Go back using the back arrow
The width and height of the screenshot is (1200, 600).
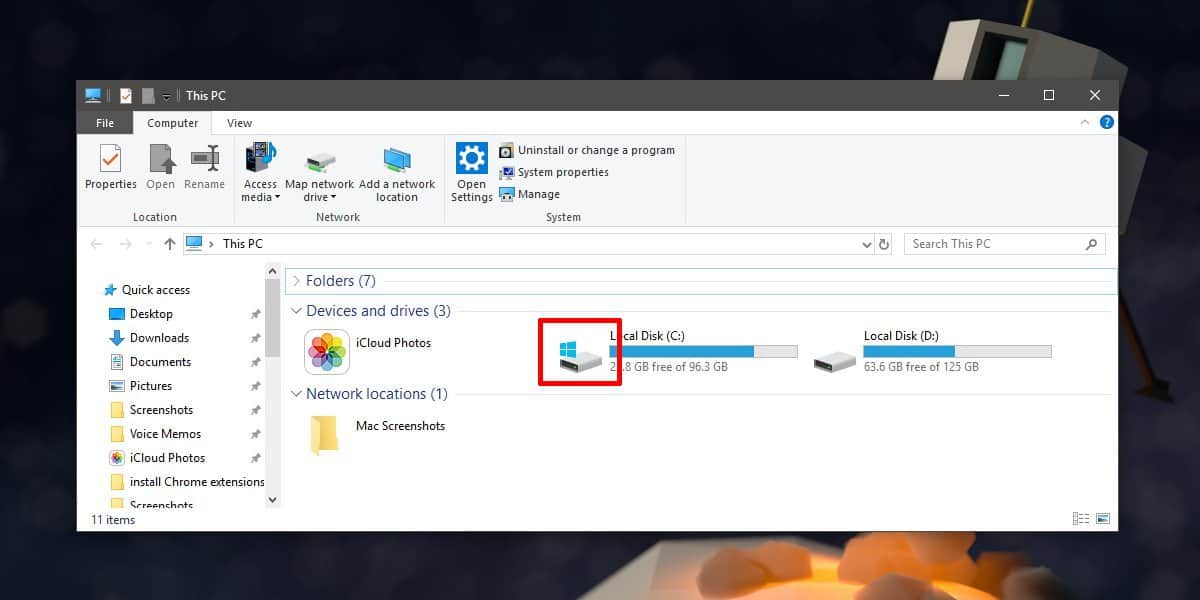click(96, 244)
